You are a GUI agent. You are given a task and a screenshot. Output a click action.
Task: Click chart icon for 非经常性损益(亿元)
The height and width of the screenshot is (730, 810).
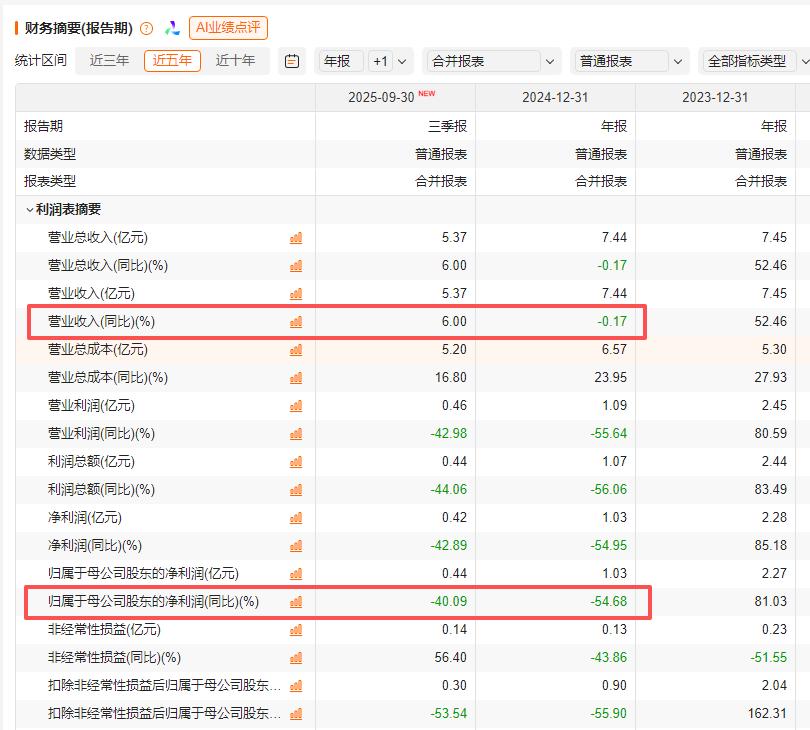pos(296,630)
